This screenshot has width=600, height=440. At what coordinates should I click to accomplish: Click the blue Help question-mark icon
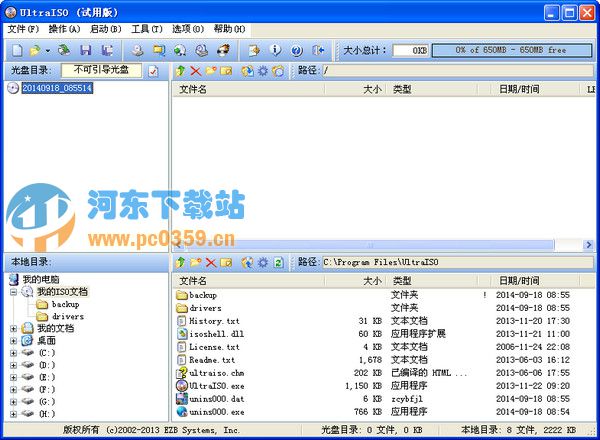click(x=297, y=50)
